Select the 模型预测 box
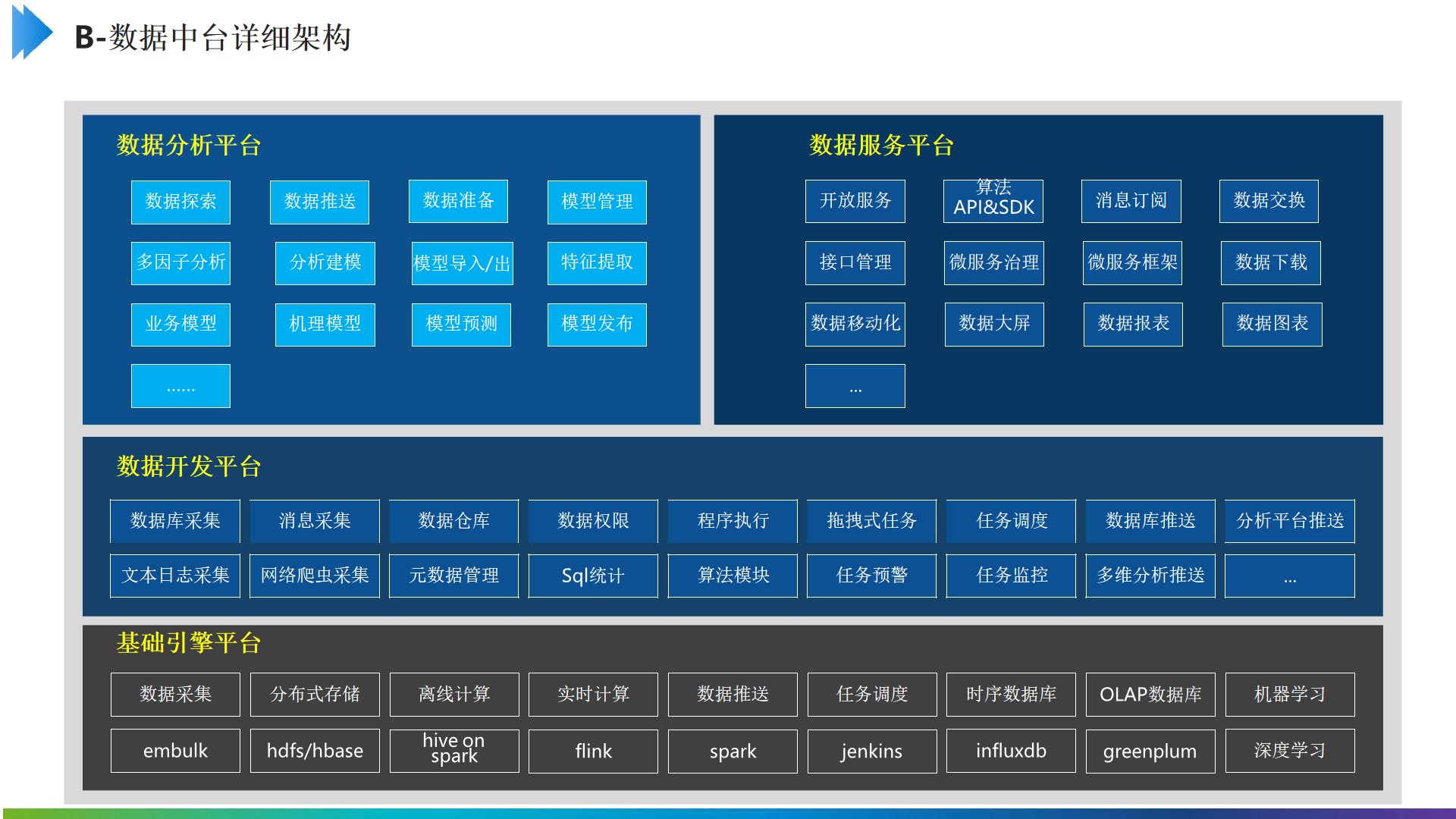Screen dimensions: 1456x819 pos(461,325)
